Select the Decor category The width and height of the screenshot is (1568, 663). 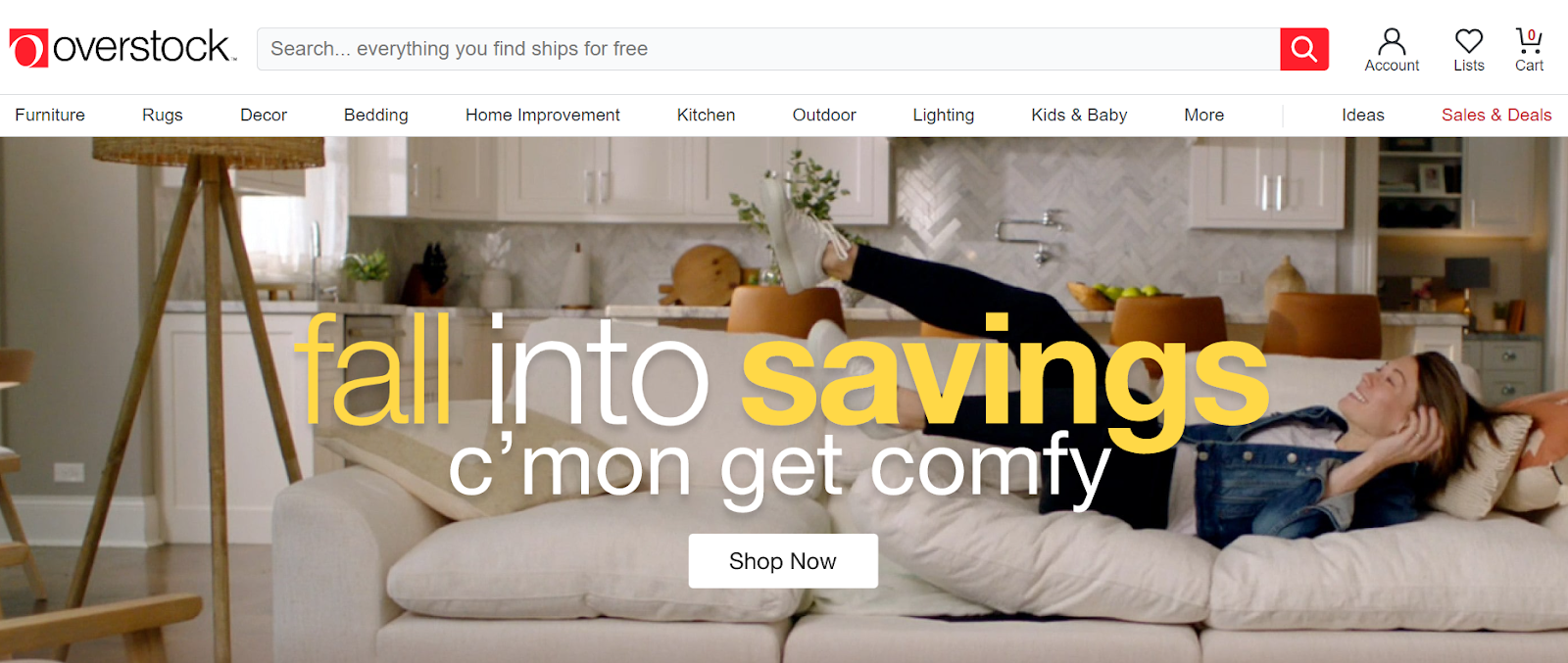264,116
